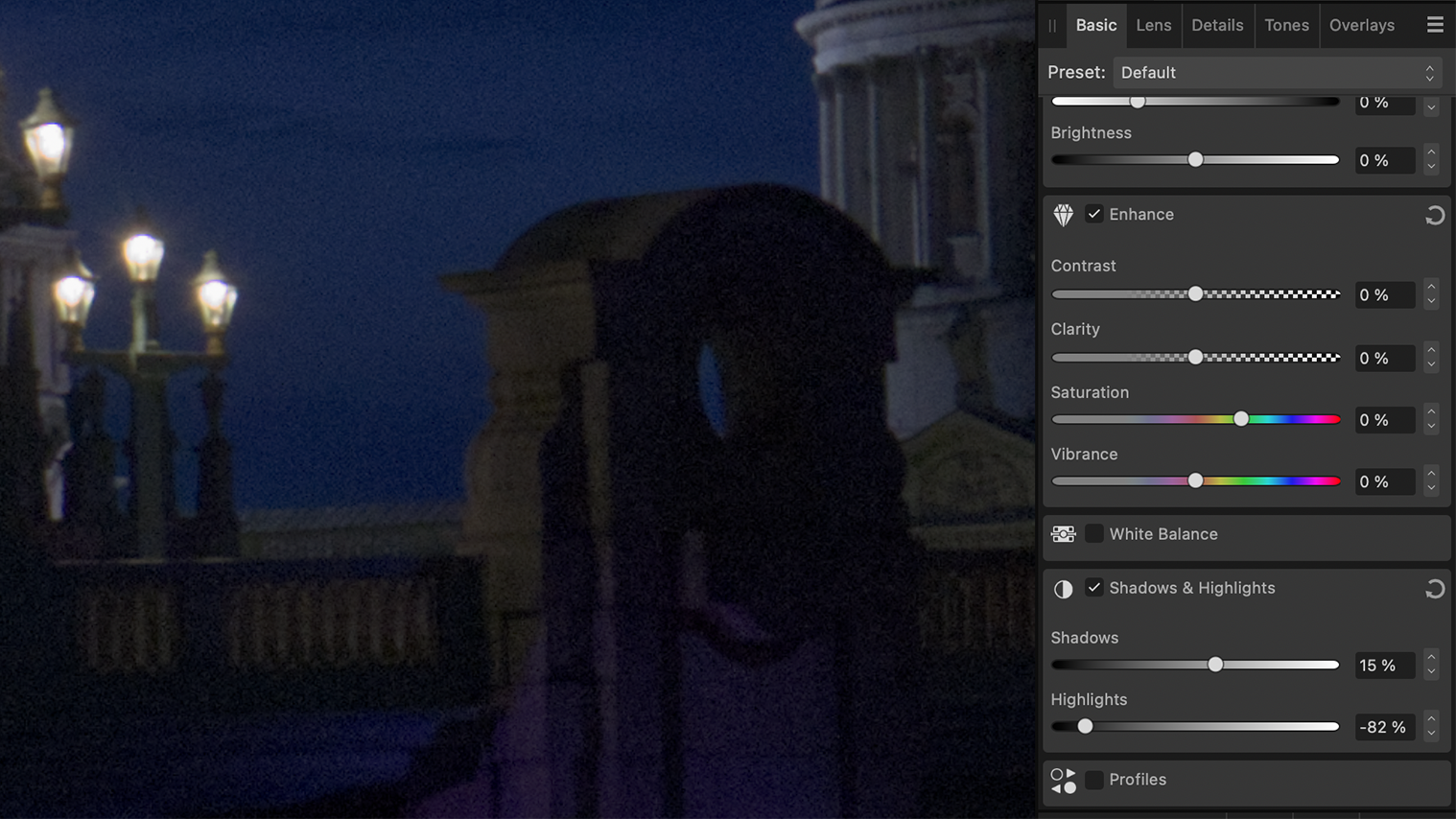1456x819 pixels.
Task: Click the Highlights stepper arrows
Action: pyautogui.click(x=1431, y=726)
